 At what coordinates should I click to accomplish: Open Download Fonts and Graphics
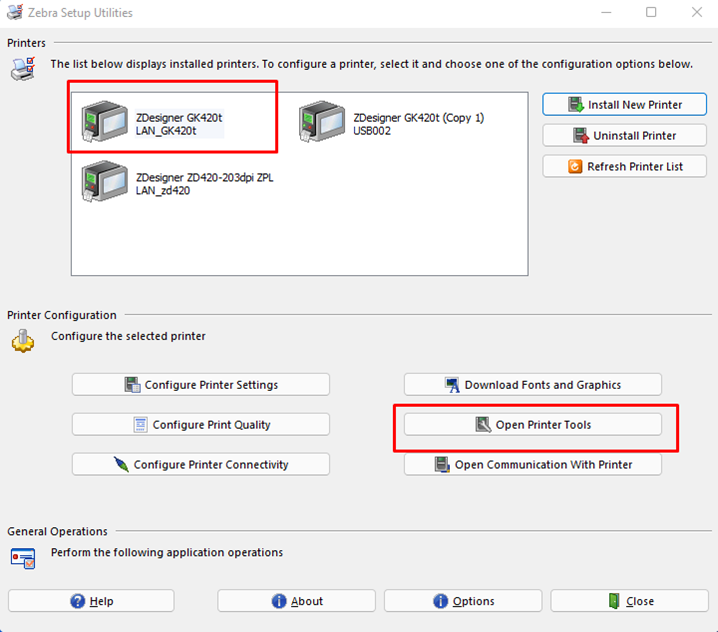pyautogui.click(x=533, y=385)
